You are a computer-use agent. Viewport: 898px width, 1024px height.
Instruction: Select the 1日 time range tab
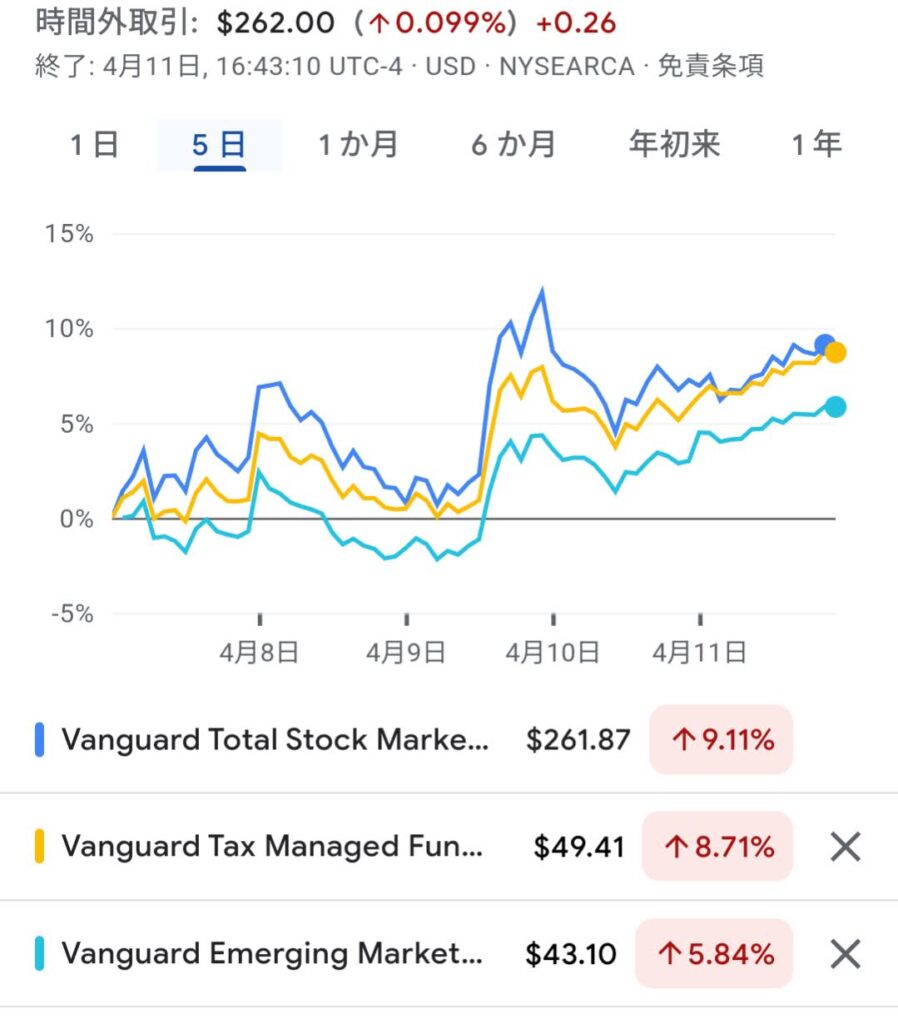point(95,145)
